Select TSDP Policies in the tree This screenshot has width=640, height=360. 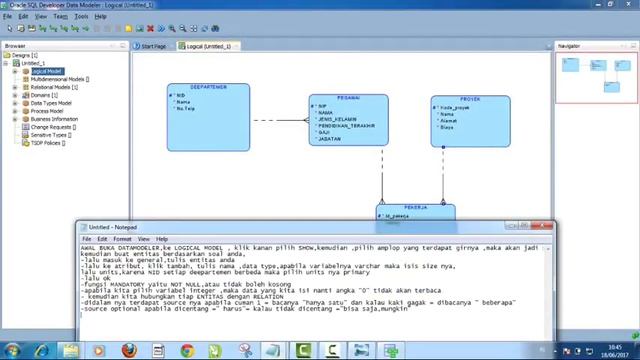coord(48,143)
